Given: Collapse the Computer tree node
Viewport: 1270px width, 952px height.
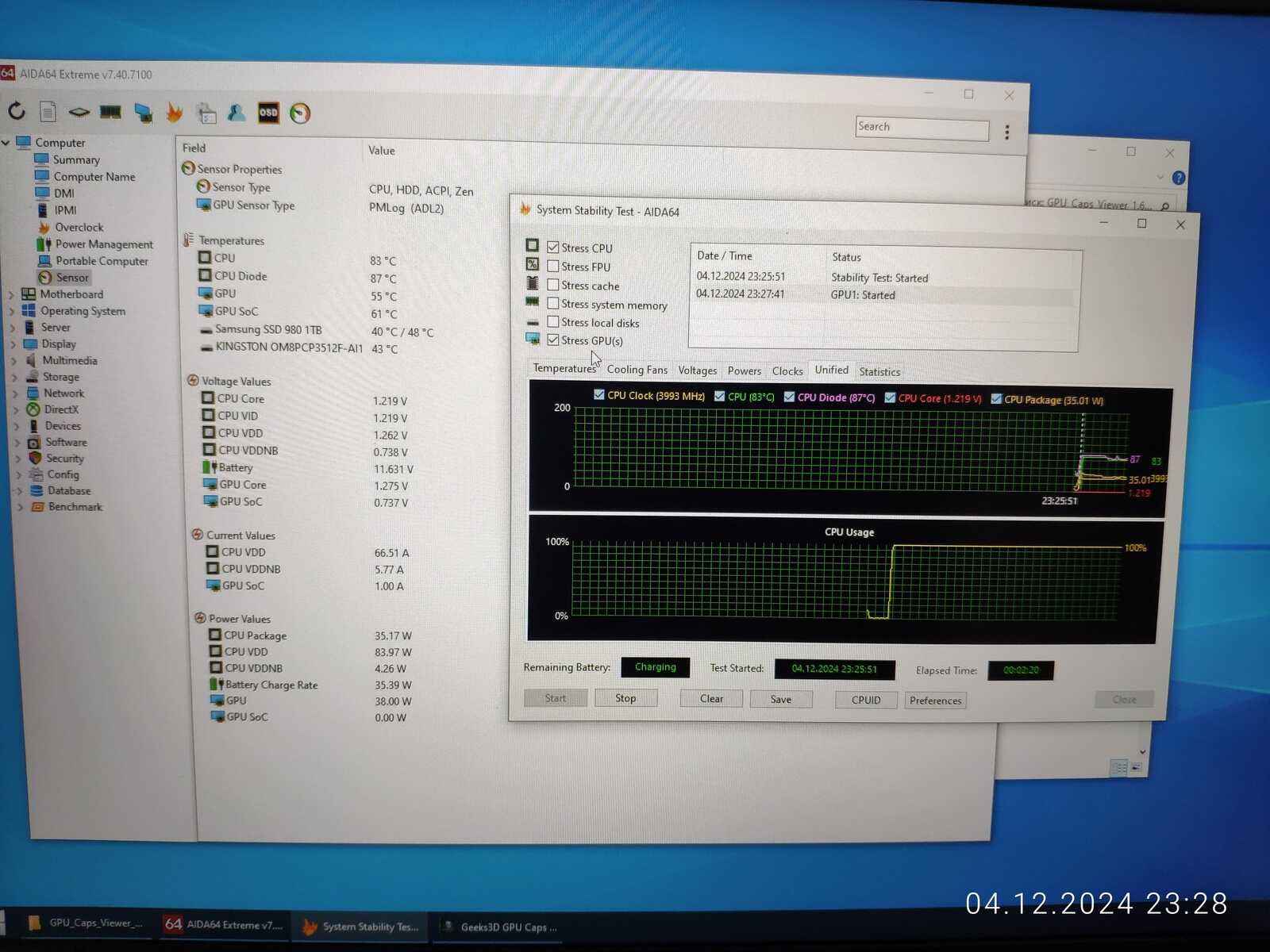Looking at the screenshot, I should (6, 143).
